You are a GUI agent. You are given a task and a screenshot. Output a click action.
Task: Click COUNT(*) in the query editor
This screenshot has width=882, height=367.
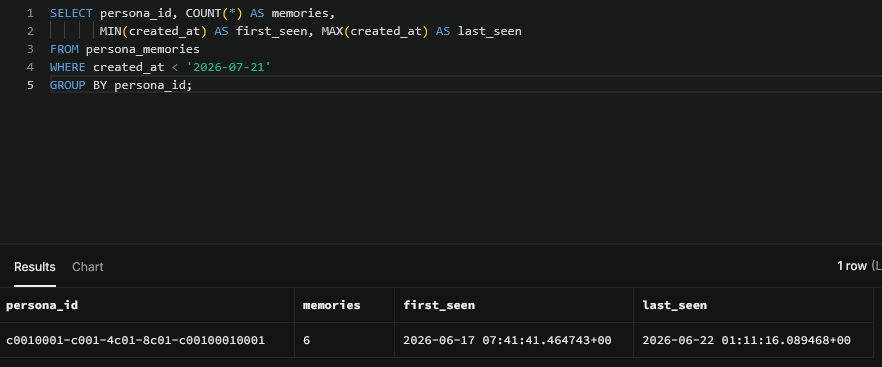coord(214,13)
